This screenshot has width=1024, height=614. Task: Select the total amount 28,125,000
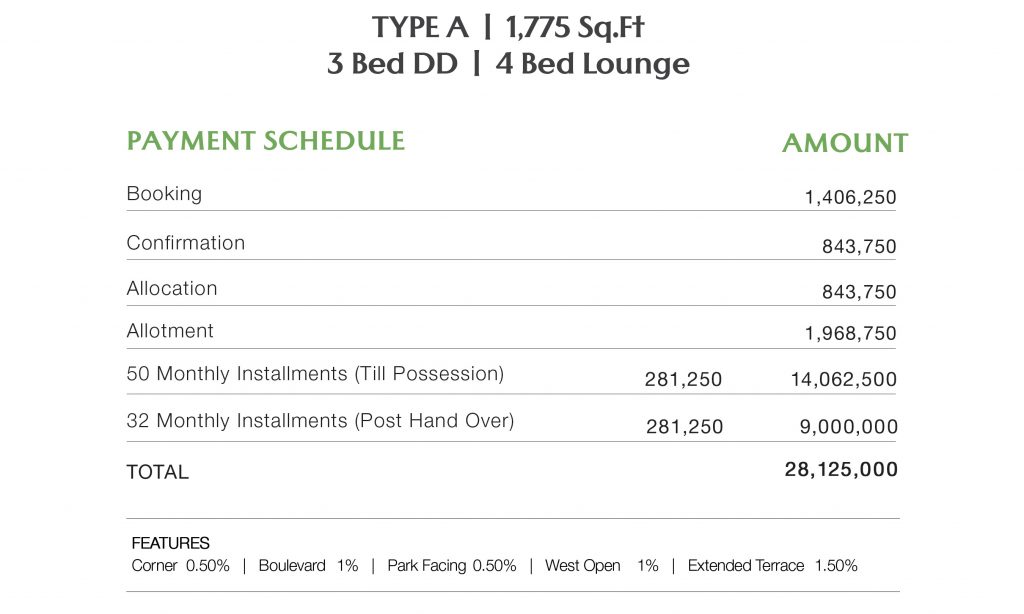pyautogui.click(x=841, y=469)
